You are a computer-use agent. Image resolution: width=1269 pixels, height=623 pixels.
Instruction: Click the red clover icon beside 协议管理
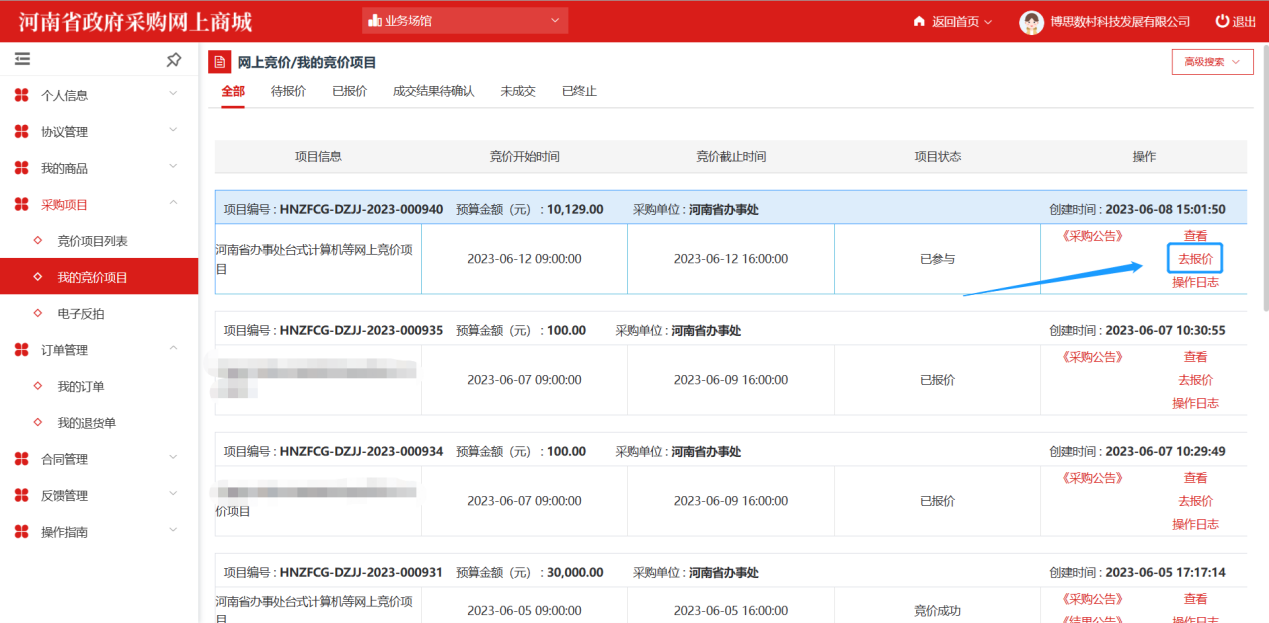pyautogui.click(x=22, y=132)
